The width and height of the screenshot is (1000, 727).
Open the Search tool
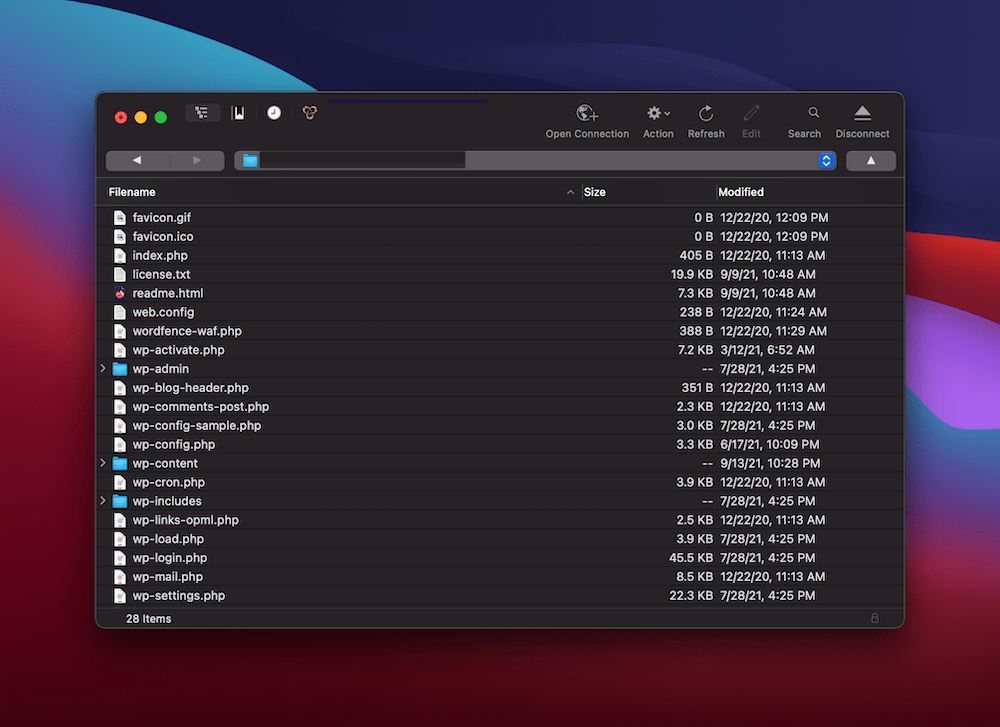[x=813, y=113]
